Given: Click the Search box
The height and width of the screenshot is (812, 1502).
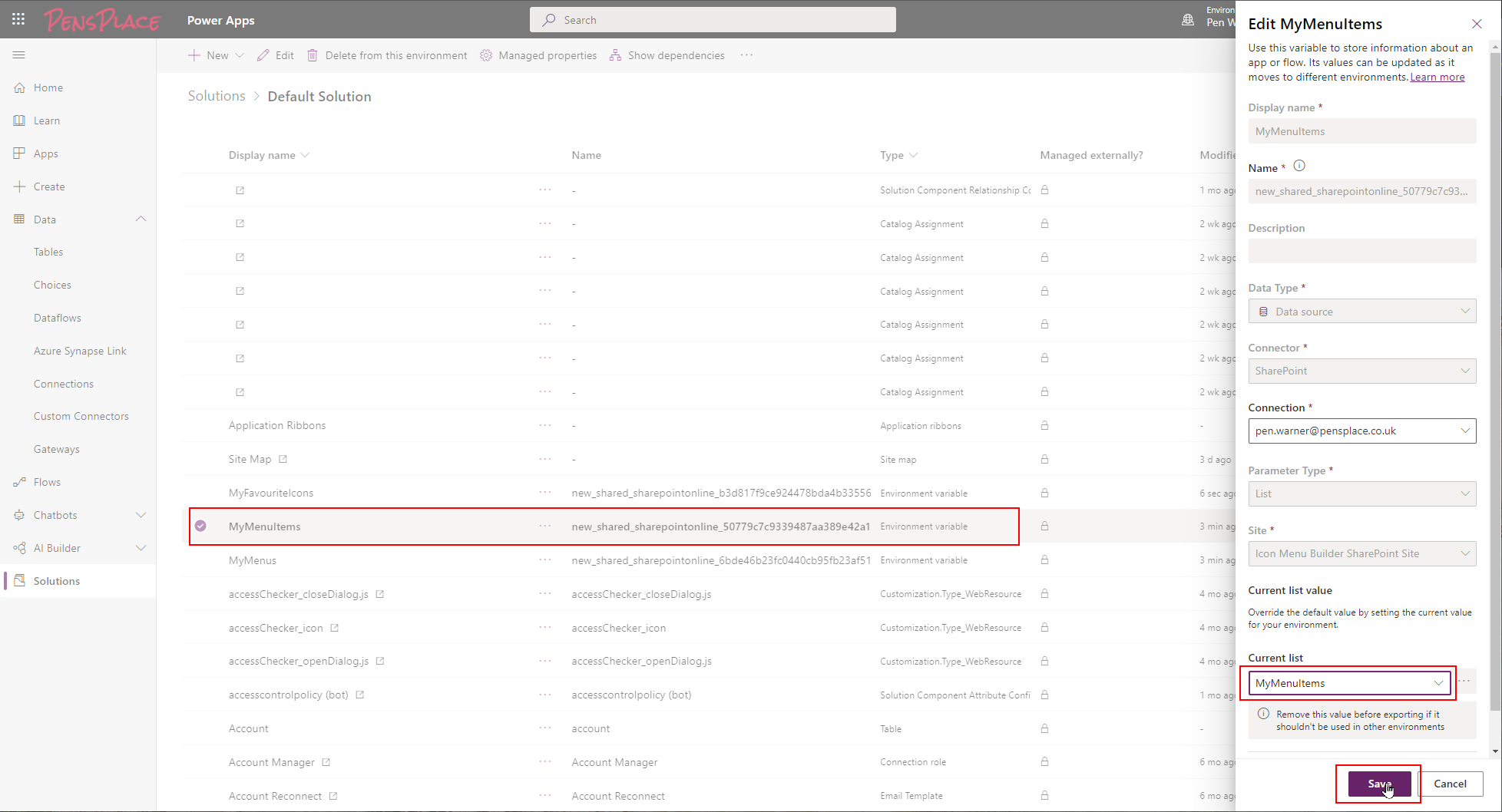Looking at the screenshot, I should (713, 20).
